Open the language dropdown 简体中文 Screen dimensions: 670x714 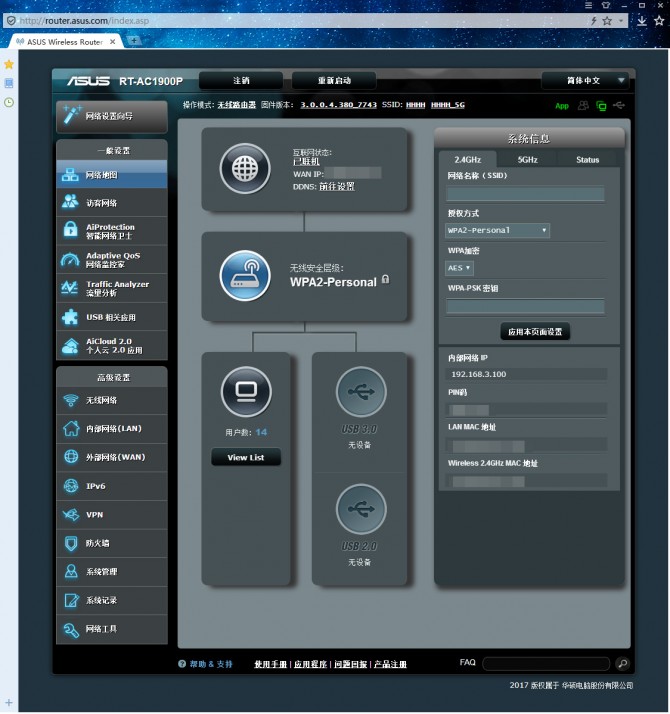pos(585,81)
